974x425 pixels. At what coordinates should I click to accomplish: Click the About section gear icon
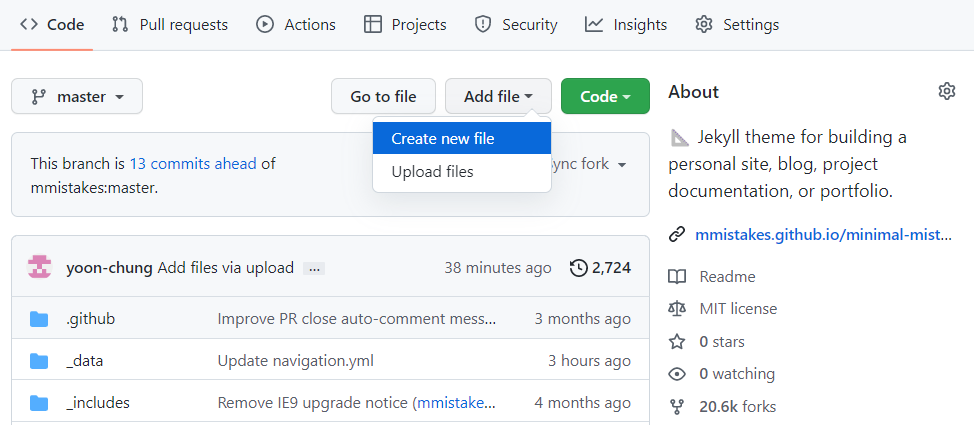pyautogui.click(x=946, y=91)
